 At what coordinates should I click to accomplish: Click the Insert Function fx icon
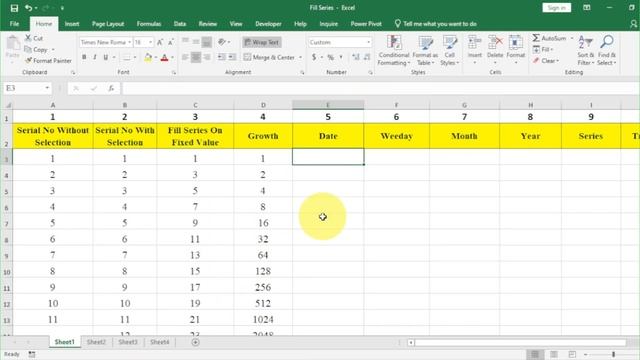tap(111, 88)
